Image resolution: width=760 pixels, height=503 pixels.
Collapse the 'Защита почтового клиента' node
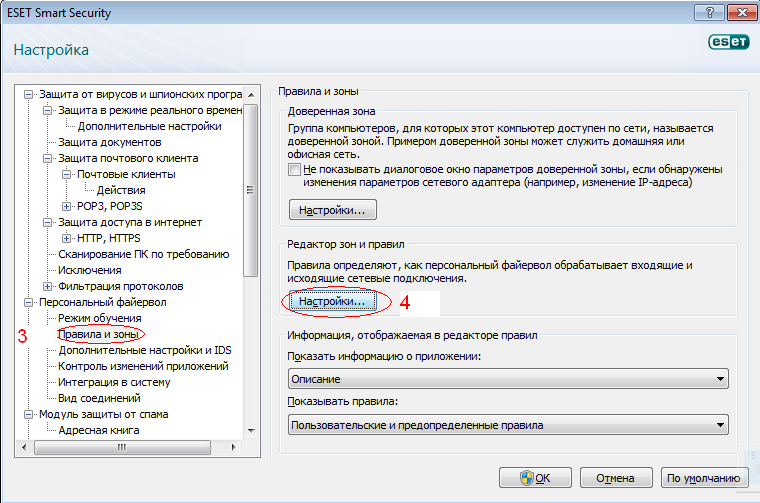click(x=48, y=158)
